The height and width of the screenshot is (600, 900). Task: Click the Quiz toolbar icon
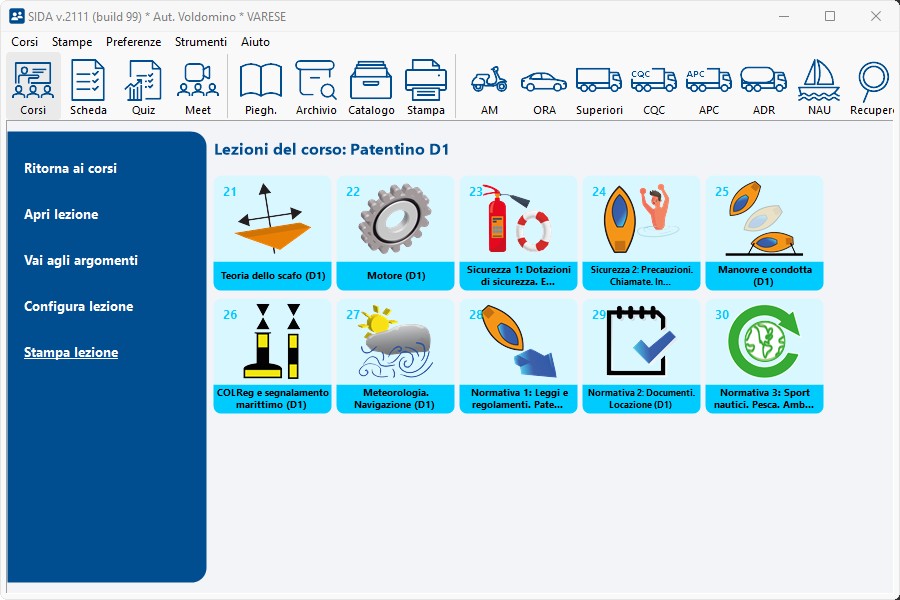click(x=143, y=87)
